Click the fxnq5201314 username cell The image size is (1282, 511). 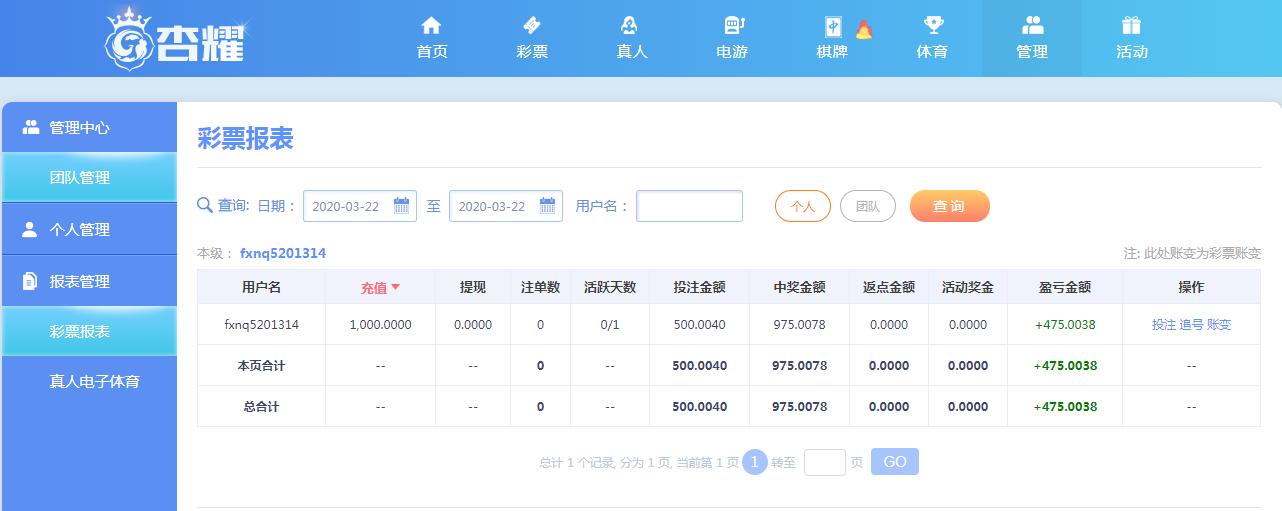[261, 325]
